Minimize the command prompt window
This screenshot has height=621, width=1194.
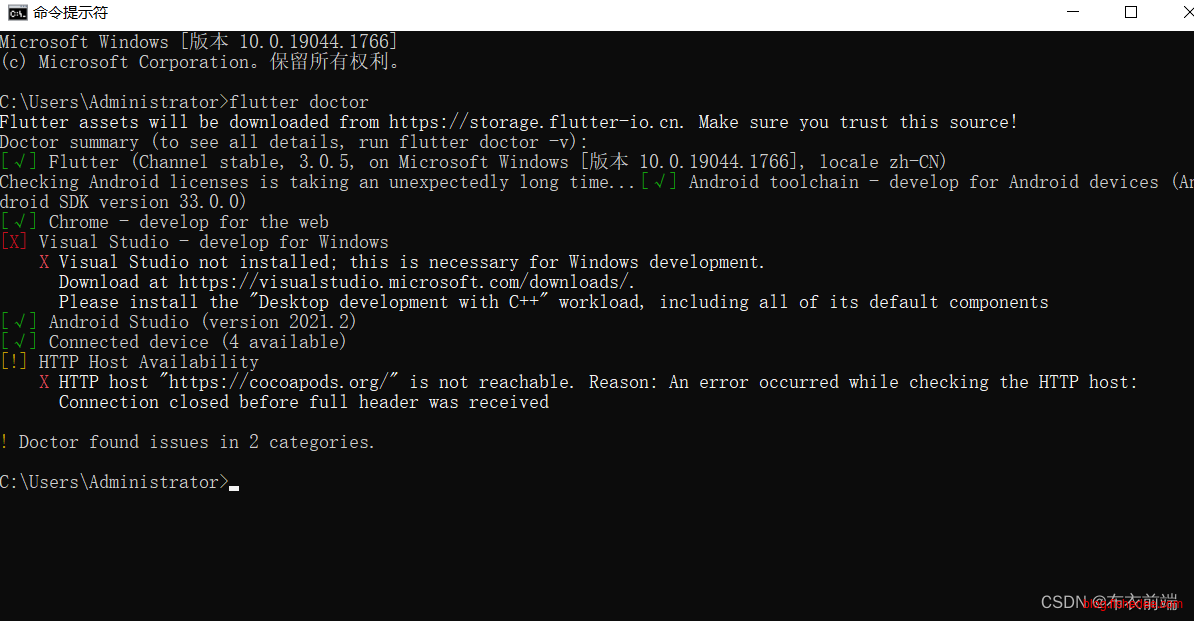[x=1073, y=13]
